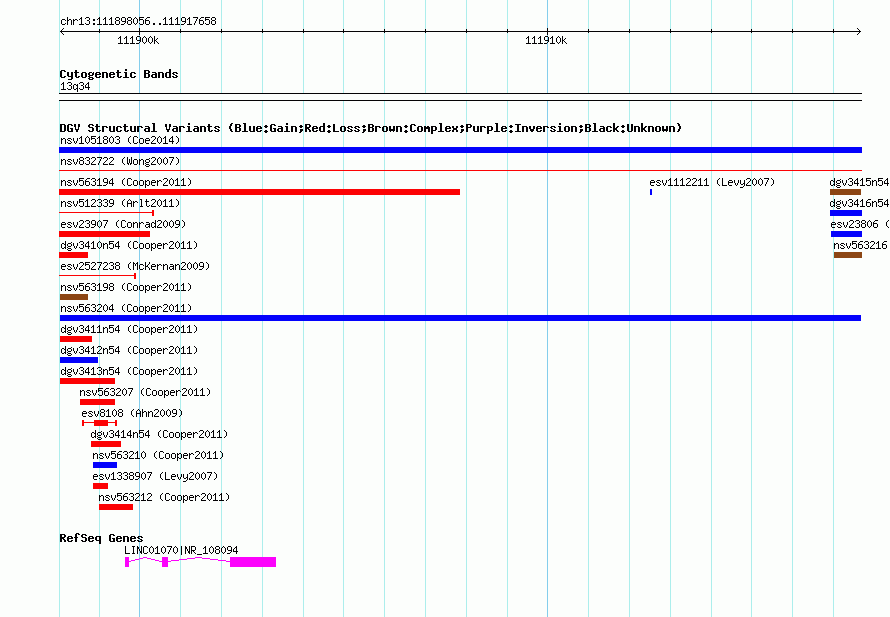Select the blue nsv1051803 gain bar

tap(460, 150)
